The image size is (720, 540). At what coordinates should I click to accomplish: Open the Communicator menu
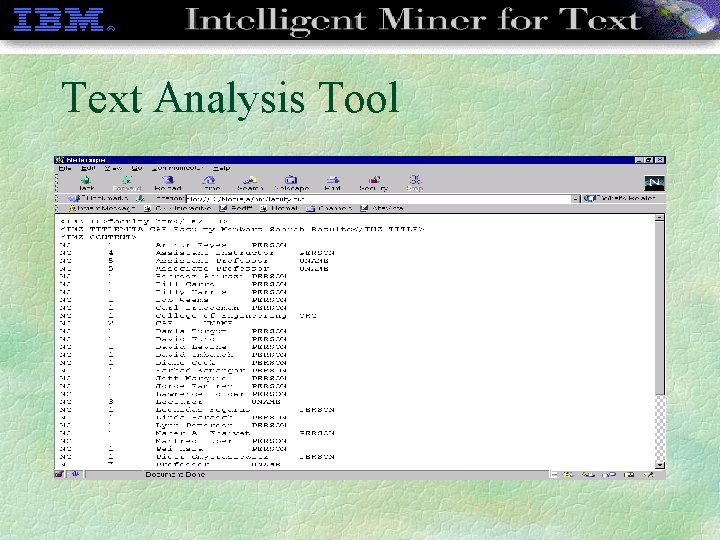[x=178, y=168]
